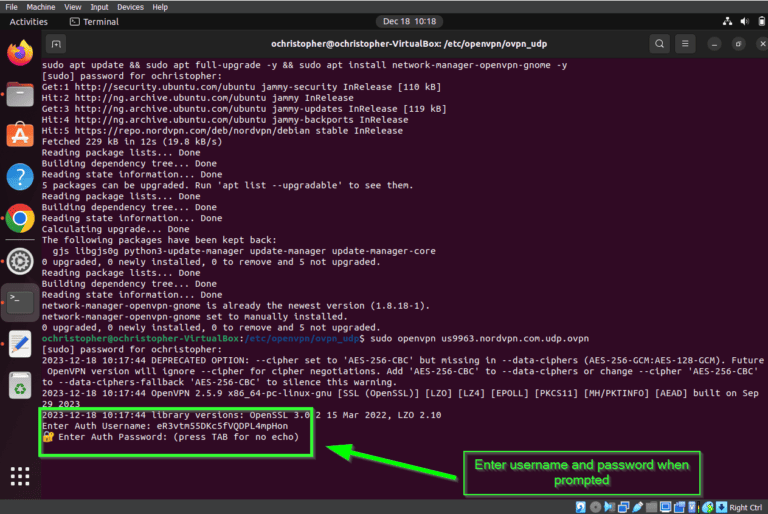Click the 'Calculating upgrade... Done' line

coord(116,229)
